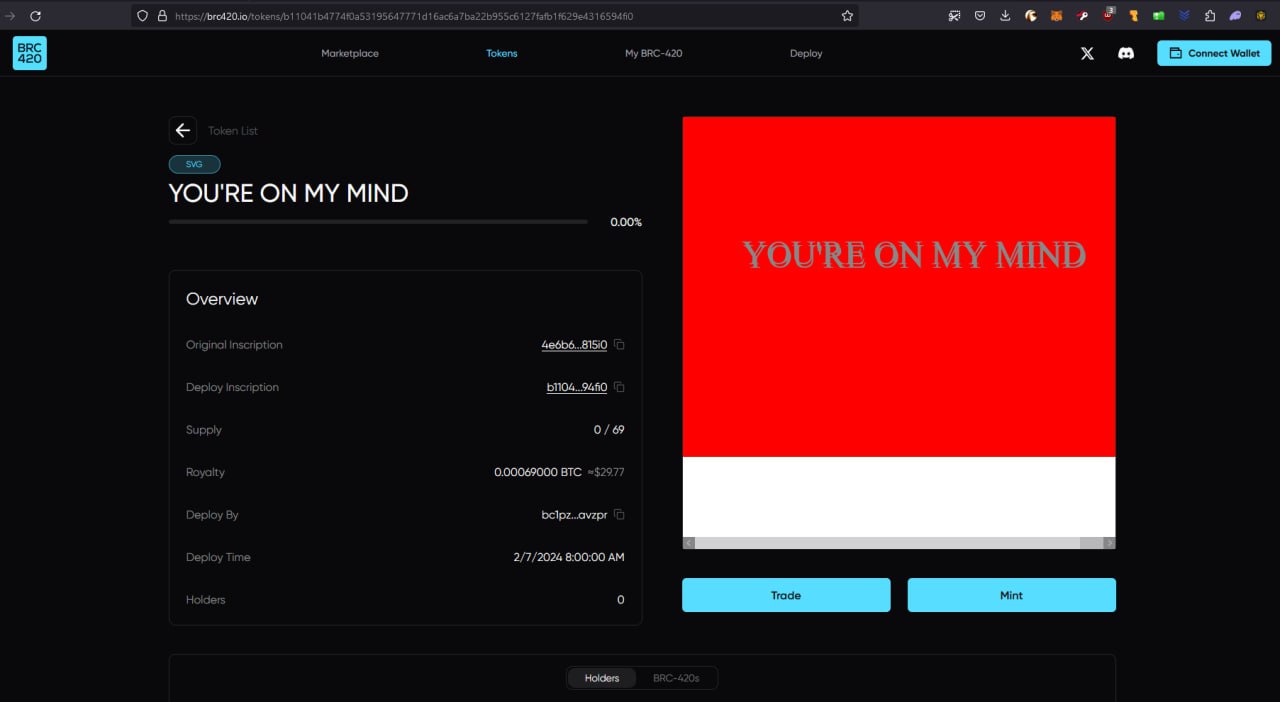1280x702 pixels.
Task: Open the yellow key extension icon
Action: [1134, 16]
